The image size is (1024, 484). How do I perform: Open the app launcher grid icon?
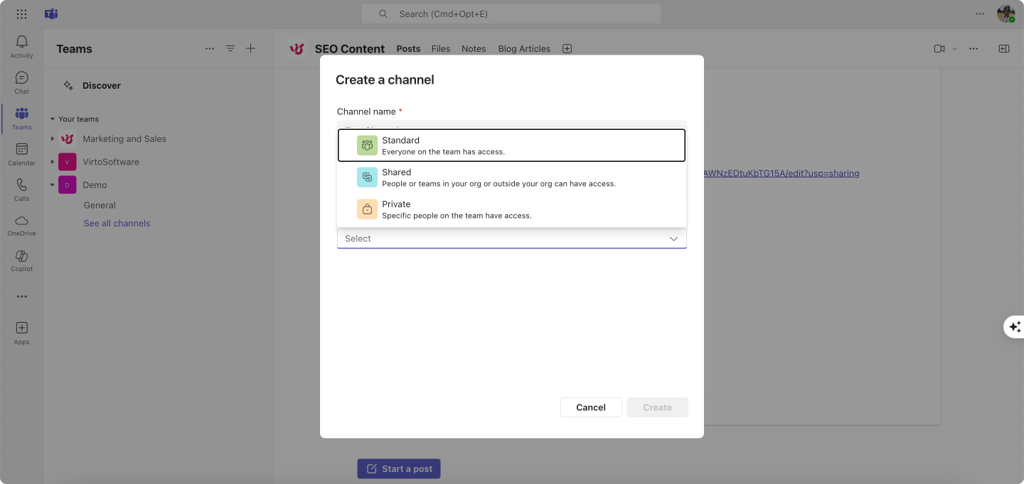tap(22, 14)
